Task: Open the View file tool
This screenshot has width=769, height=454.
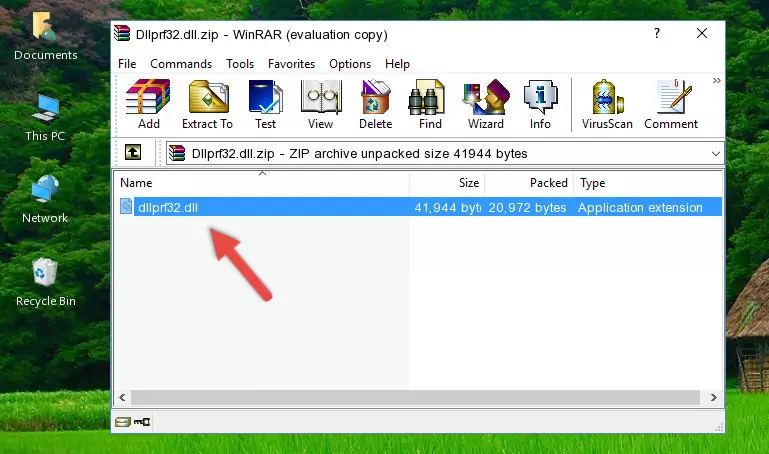Action: click(x=321, y=104)
